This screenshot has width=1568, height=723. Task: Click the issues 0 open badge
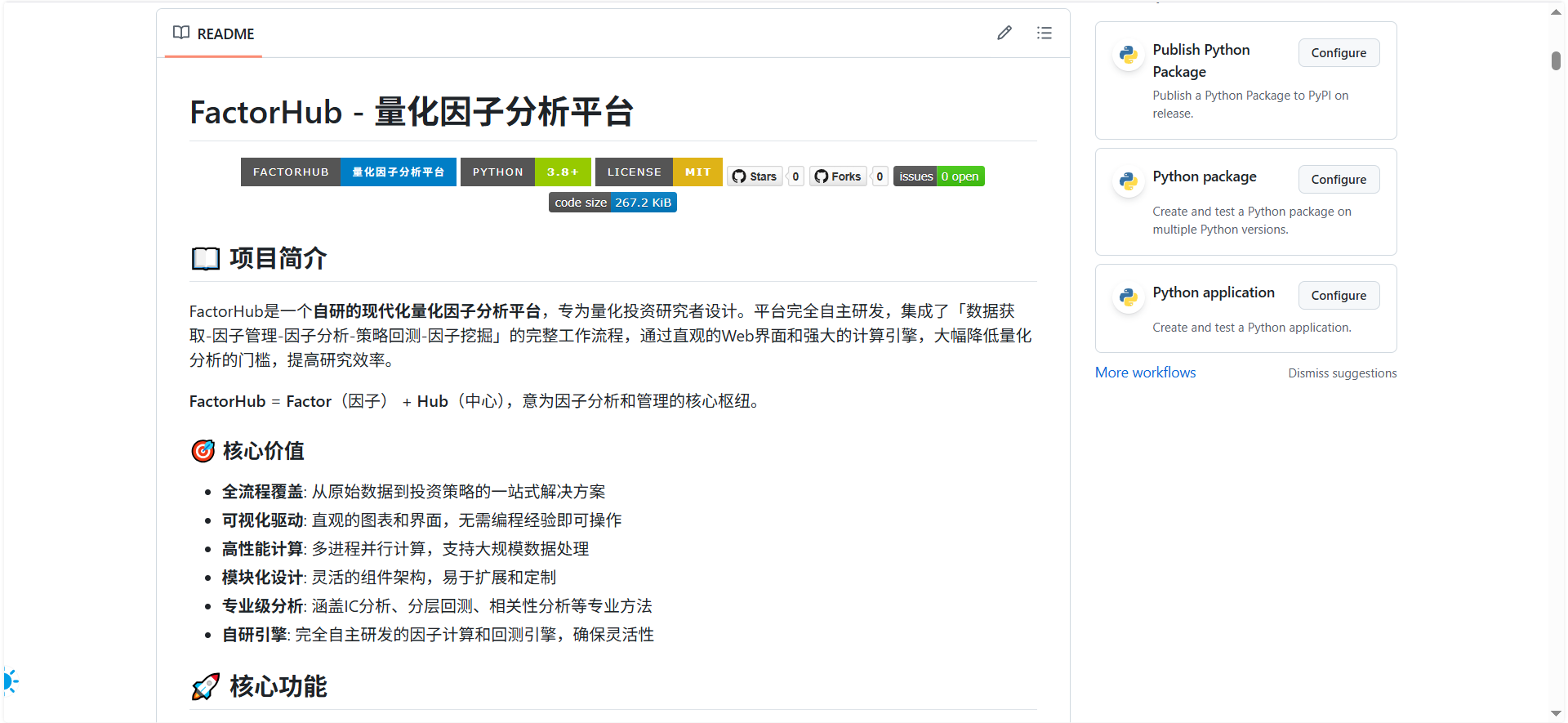[x=938, y=176]
